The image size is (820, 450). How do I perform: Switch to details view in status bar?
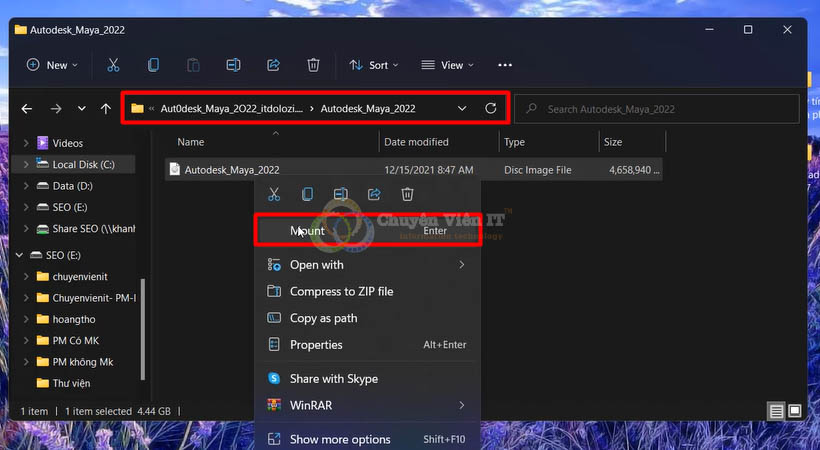(776, 411)
